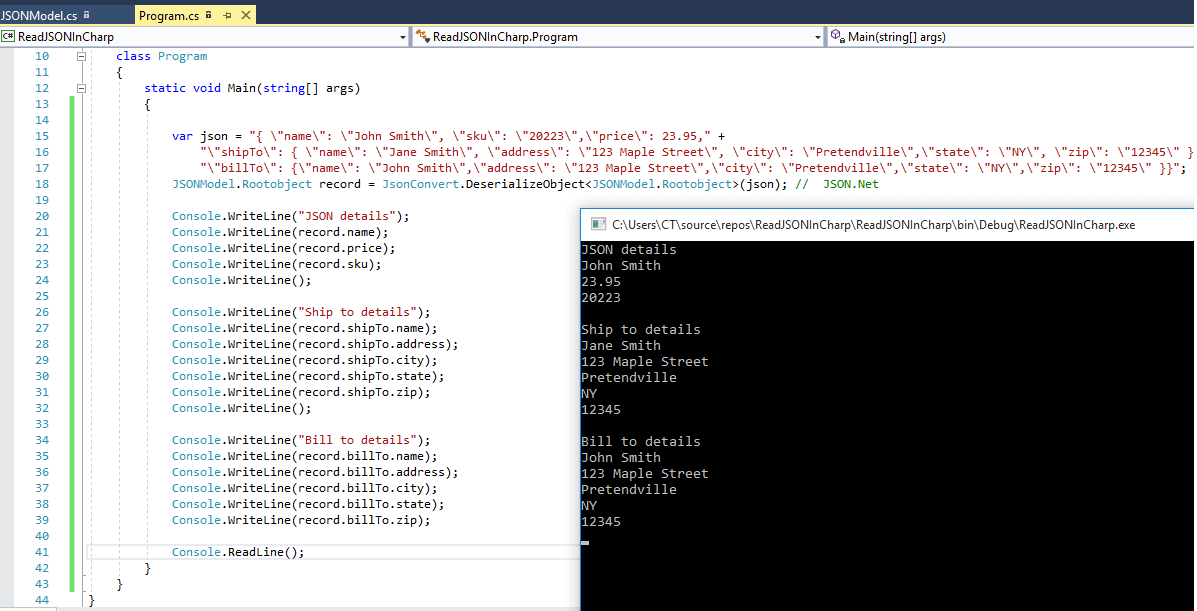Click the green change-tracking bar beside line 15
The image size is (1197, 611).
click(x=70, y=135)
